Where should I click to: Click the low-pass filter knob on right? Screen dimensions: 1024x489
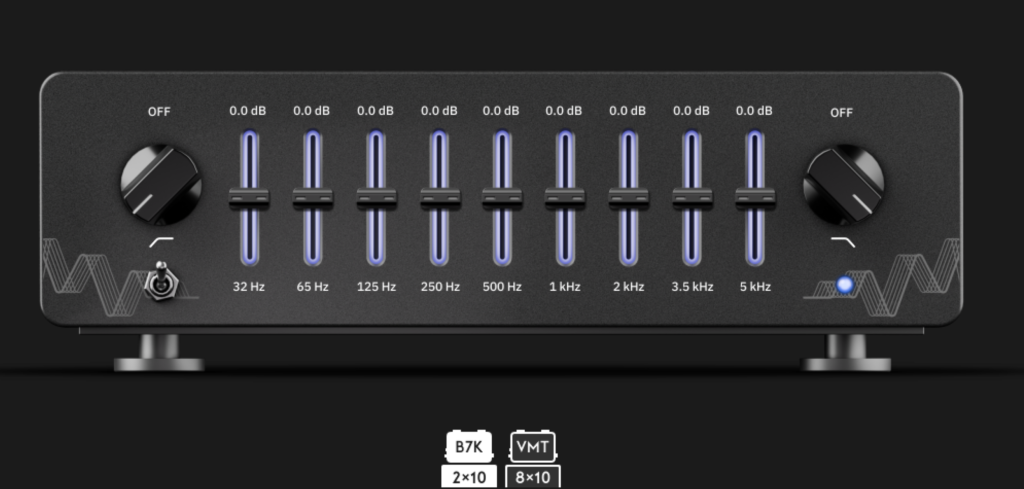[x=843, y=183]
